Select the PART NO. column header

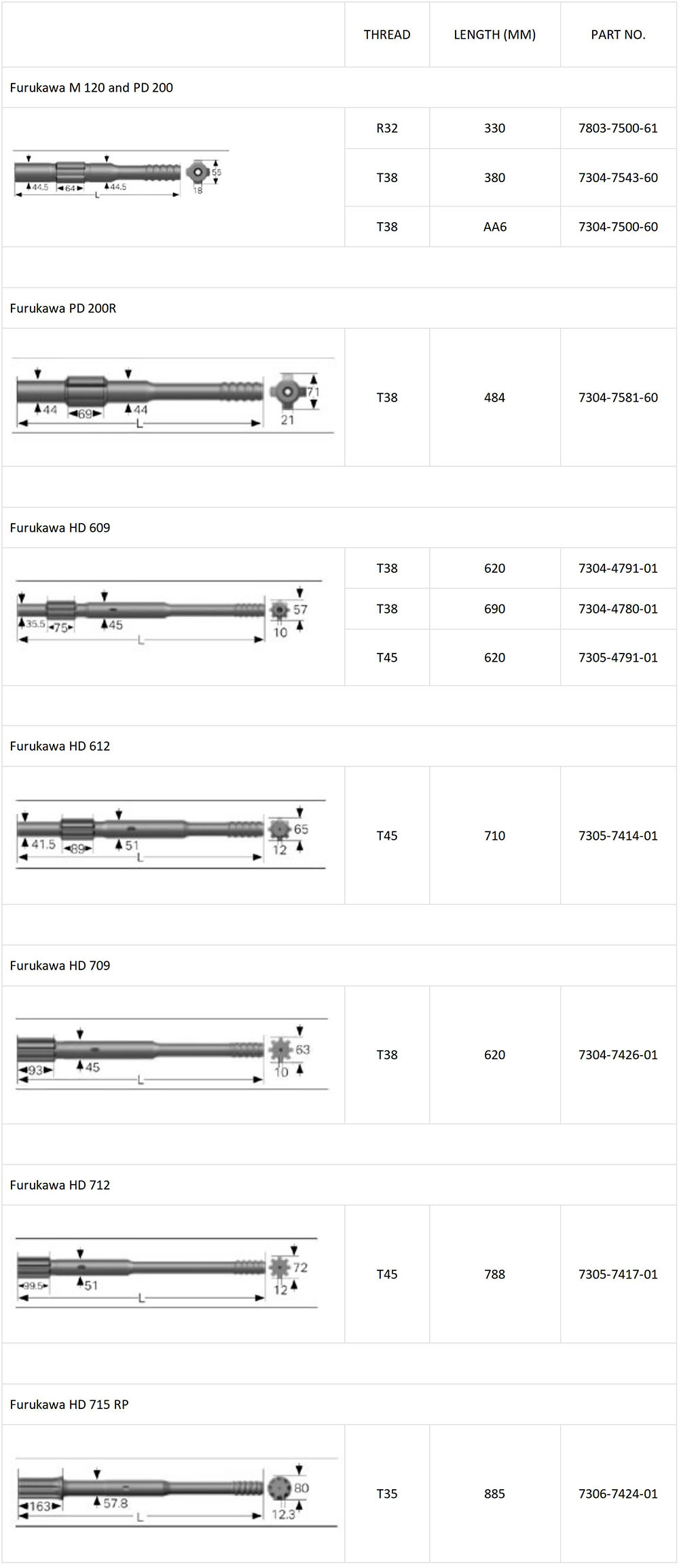click(618, 35)
